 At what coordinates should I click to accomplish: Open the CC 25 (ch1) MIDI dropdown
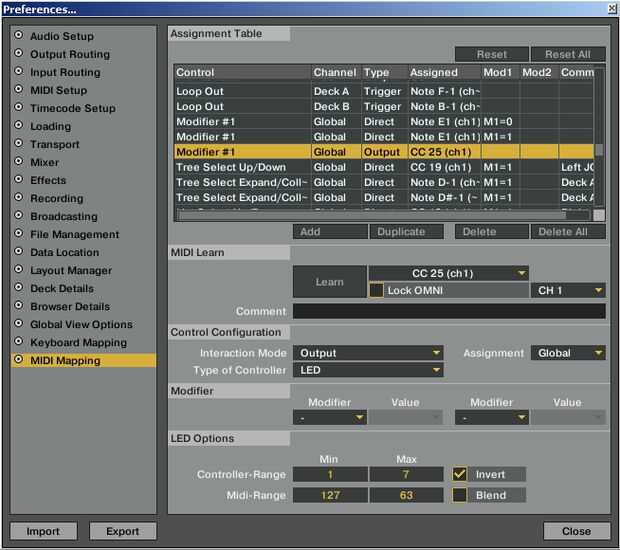click(448, 273)
